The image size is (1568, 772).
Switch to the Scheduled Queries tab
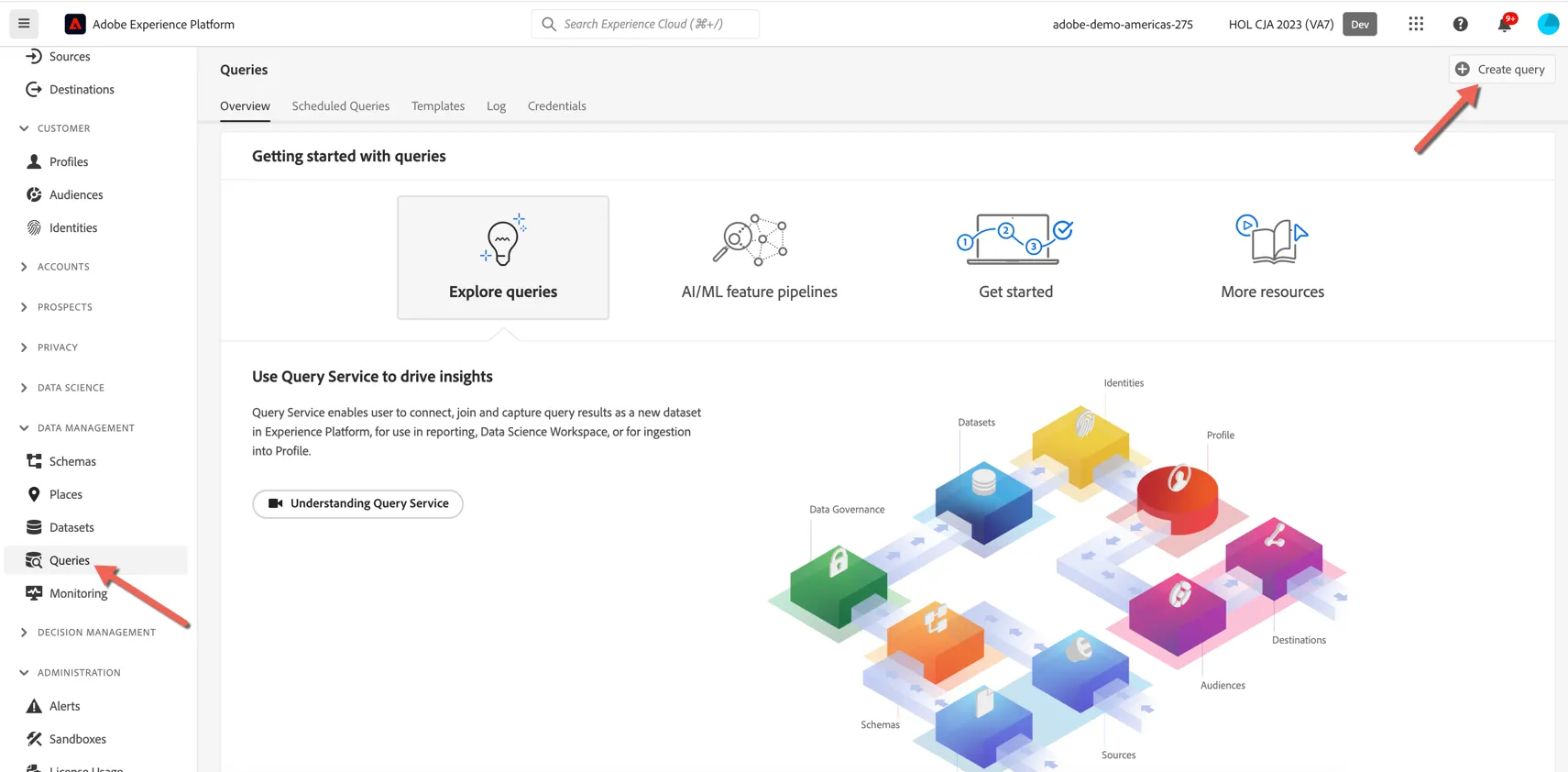(340, 106)
